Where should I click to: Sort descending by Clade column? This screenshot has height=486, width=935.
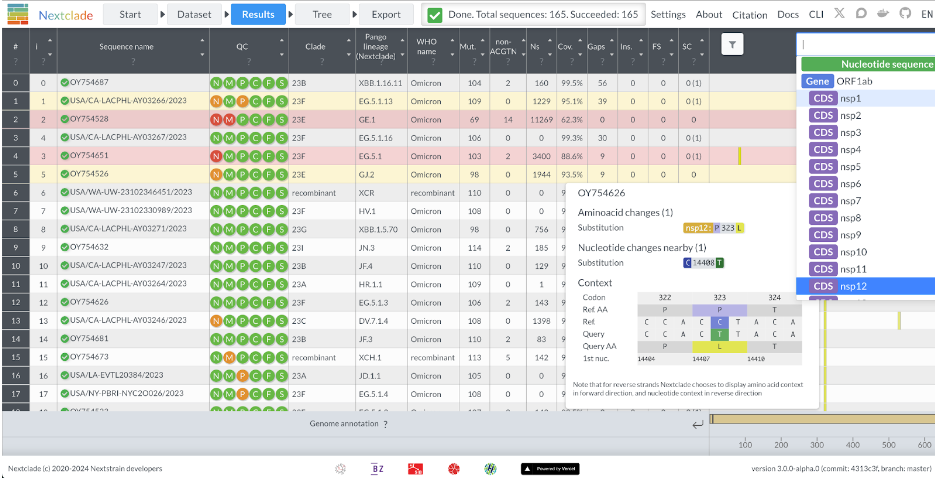[347, 52]
